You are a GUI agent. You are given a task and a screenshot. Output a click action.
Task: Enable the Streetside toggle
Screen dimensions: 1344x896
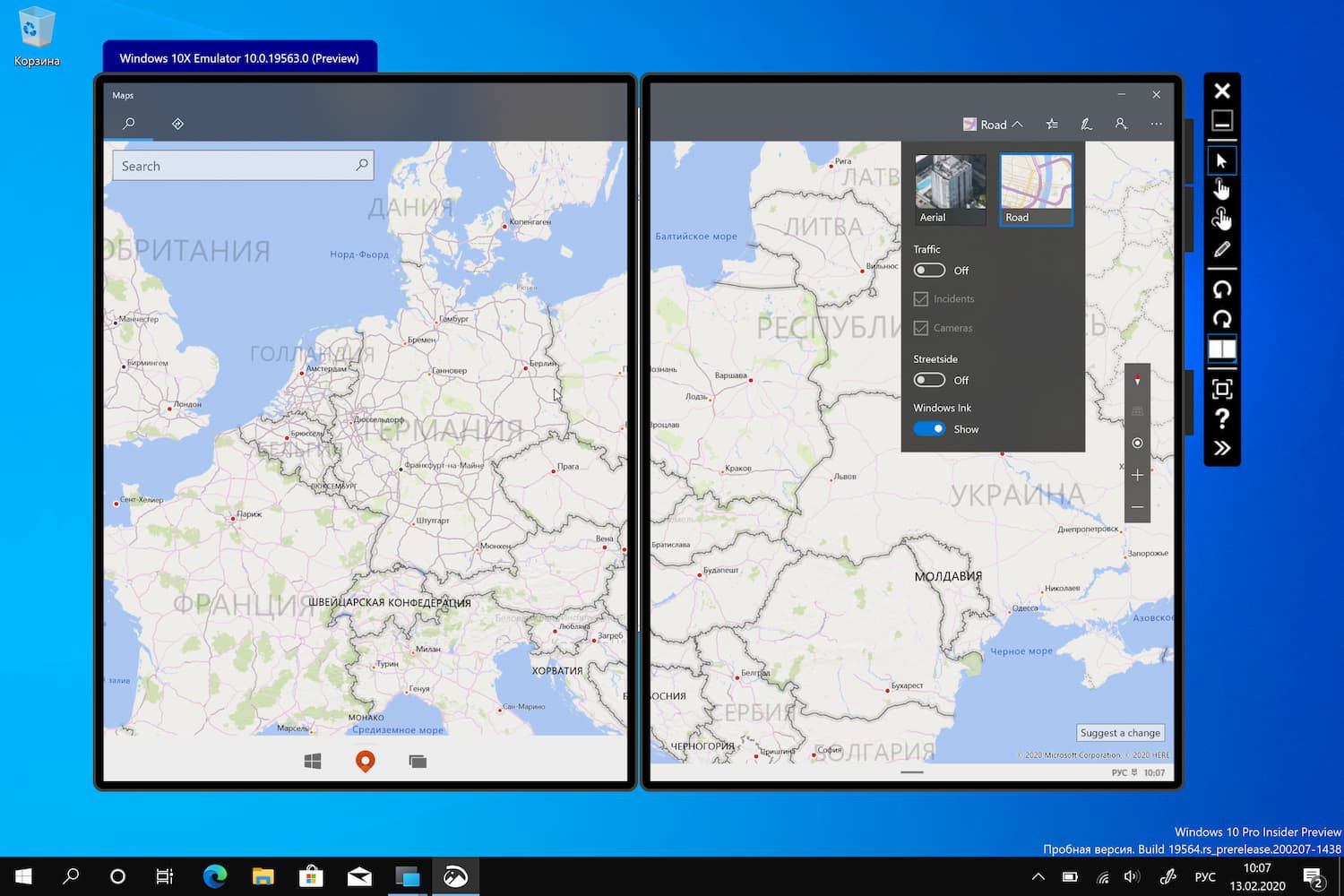tap(929, 380)
